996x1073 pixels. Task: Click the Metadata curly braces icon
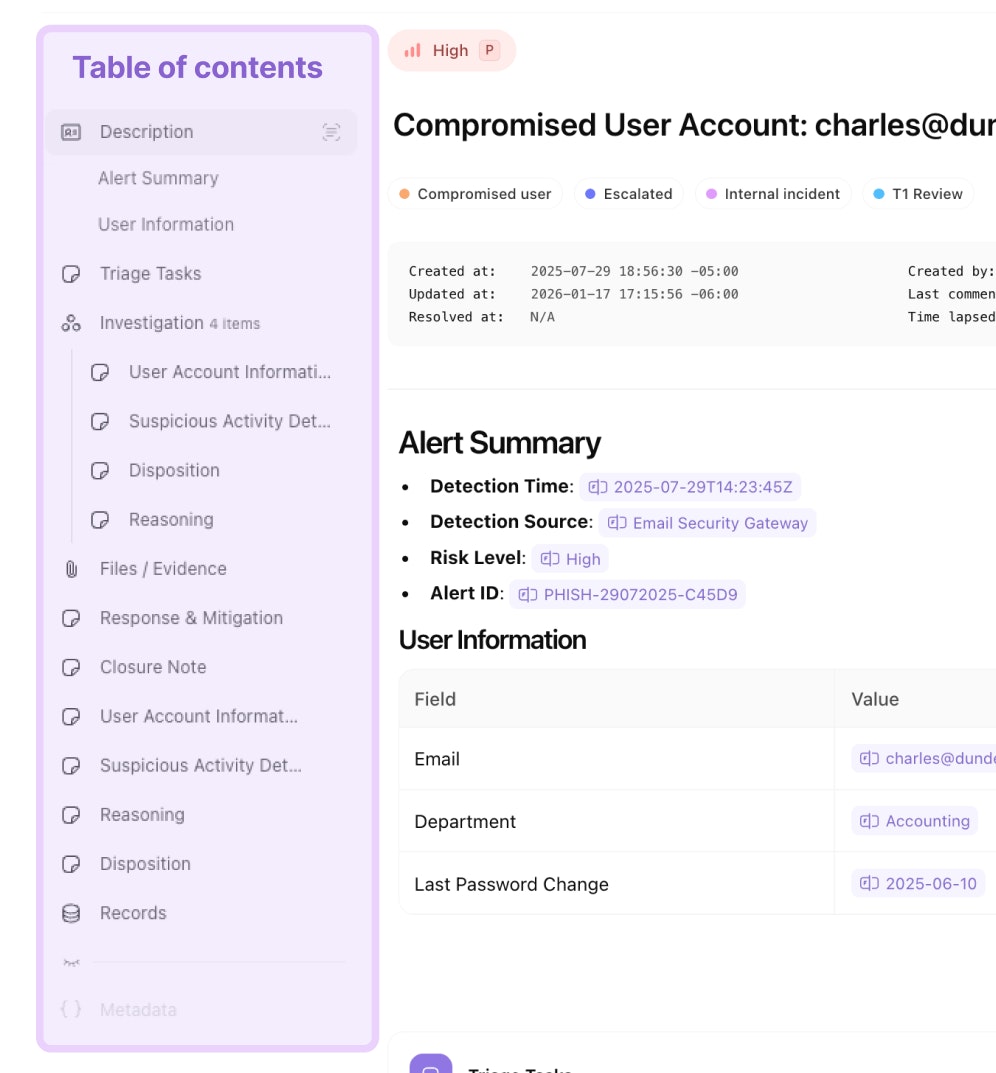[71, 1010]
